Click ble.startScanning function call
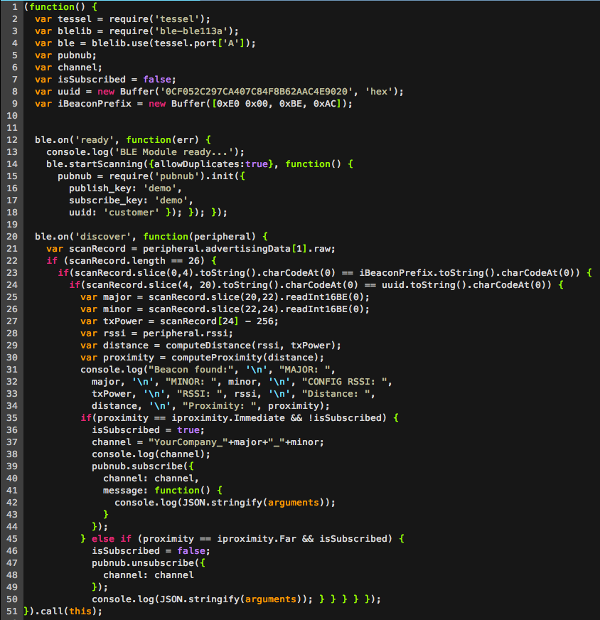The height and width of the screenshot is (620, 600). click(95, 163)
